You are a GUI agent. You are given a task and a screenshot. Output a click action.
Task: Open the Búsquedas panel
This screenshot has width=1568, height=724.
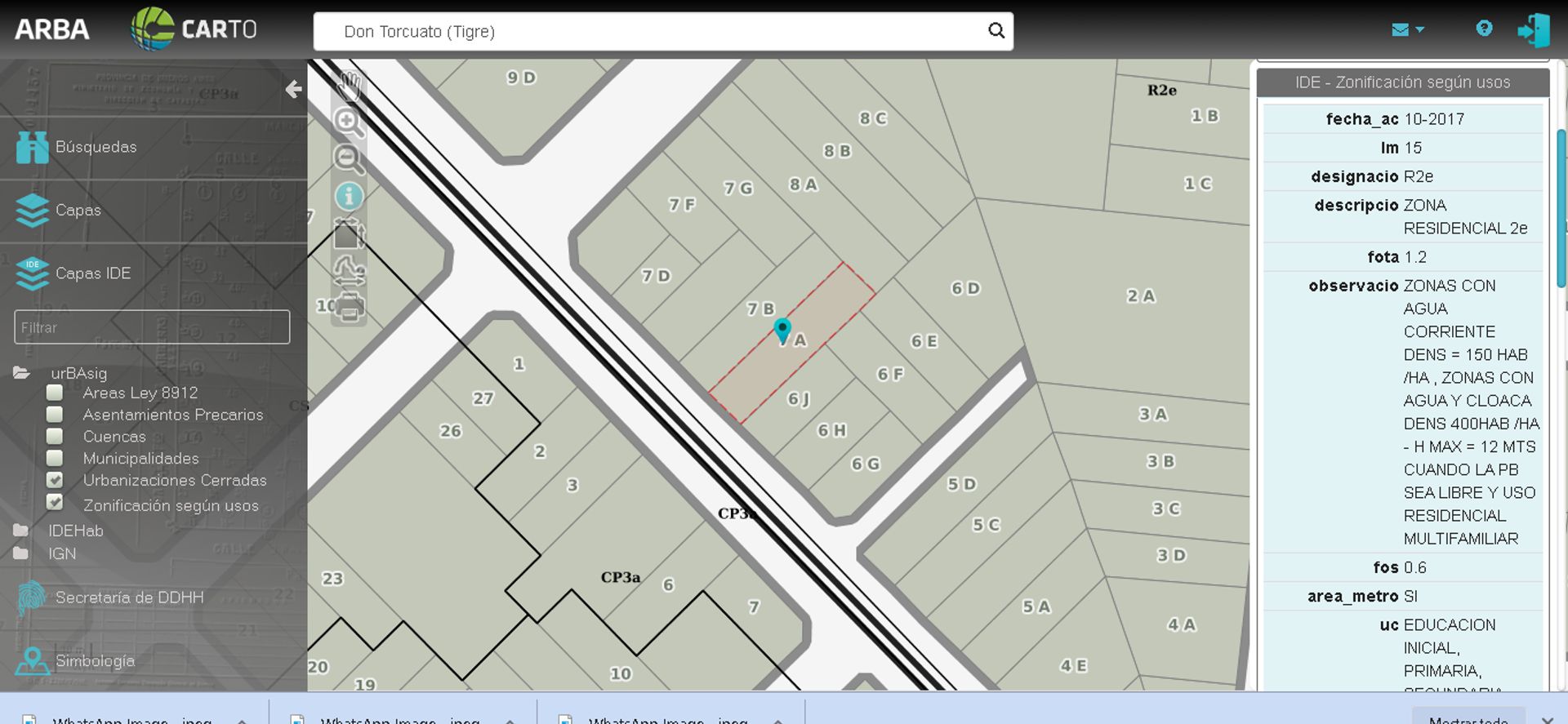point(96,147)
